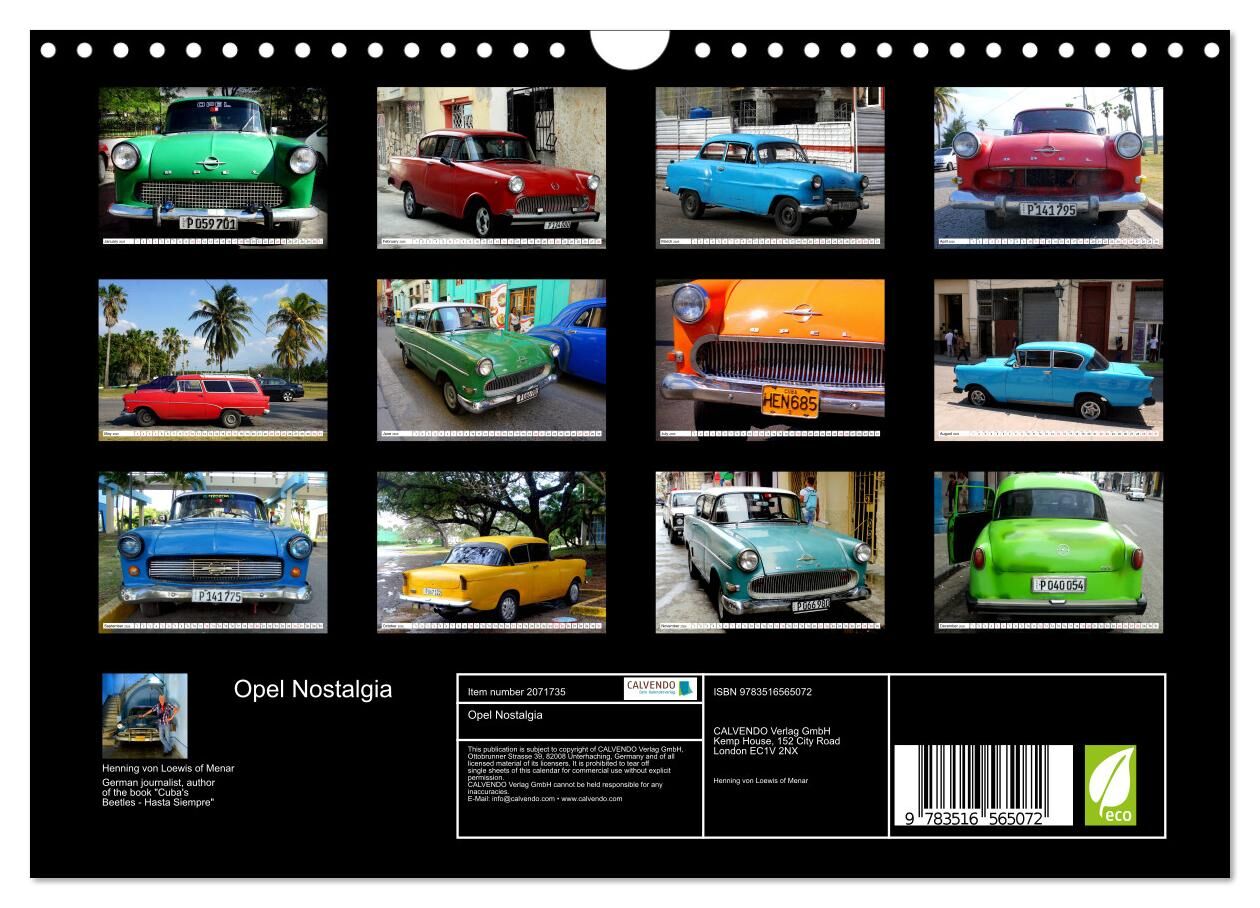Select the March blue Opel side photo
Screen dimensions: 1260x908
coord(770,162)
